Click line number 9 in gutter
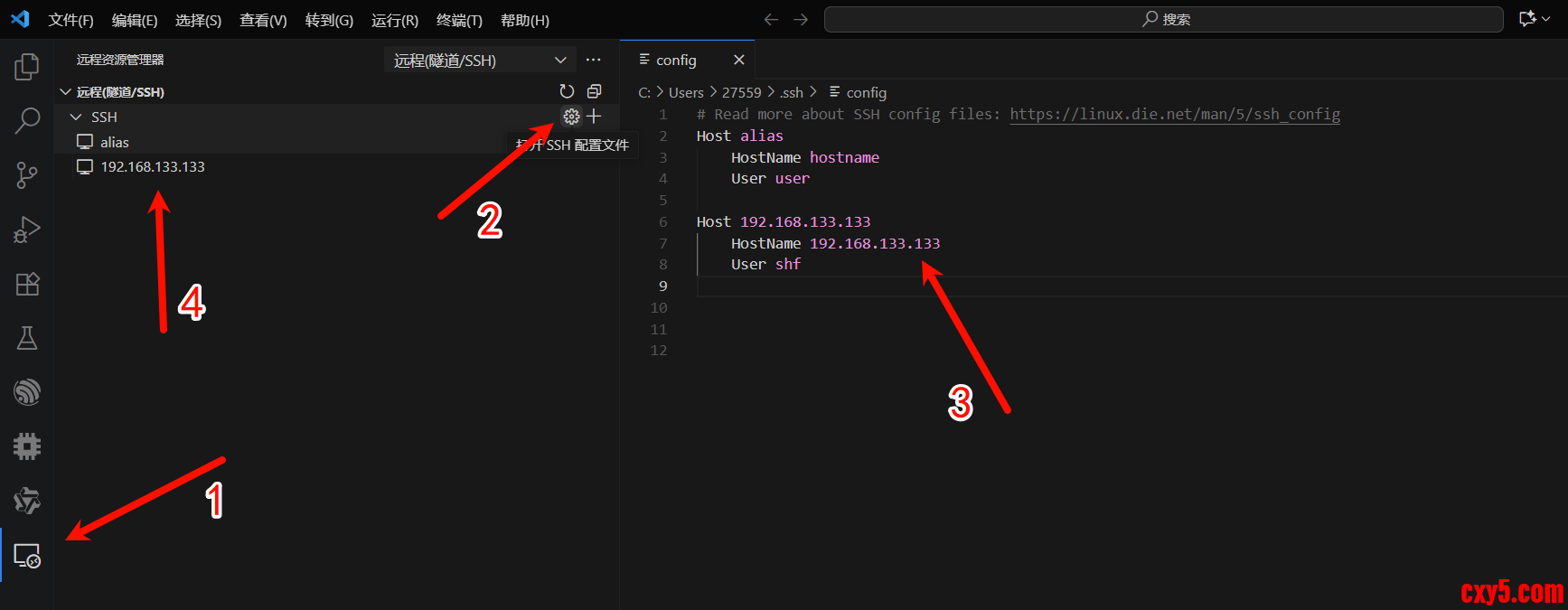Image resolution: width=1568 pixels, height=610 pixels. tap(663, 286)
